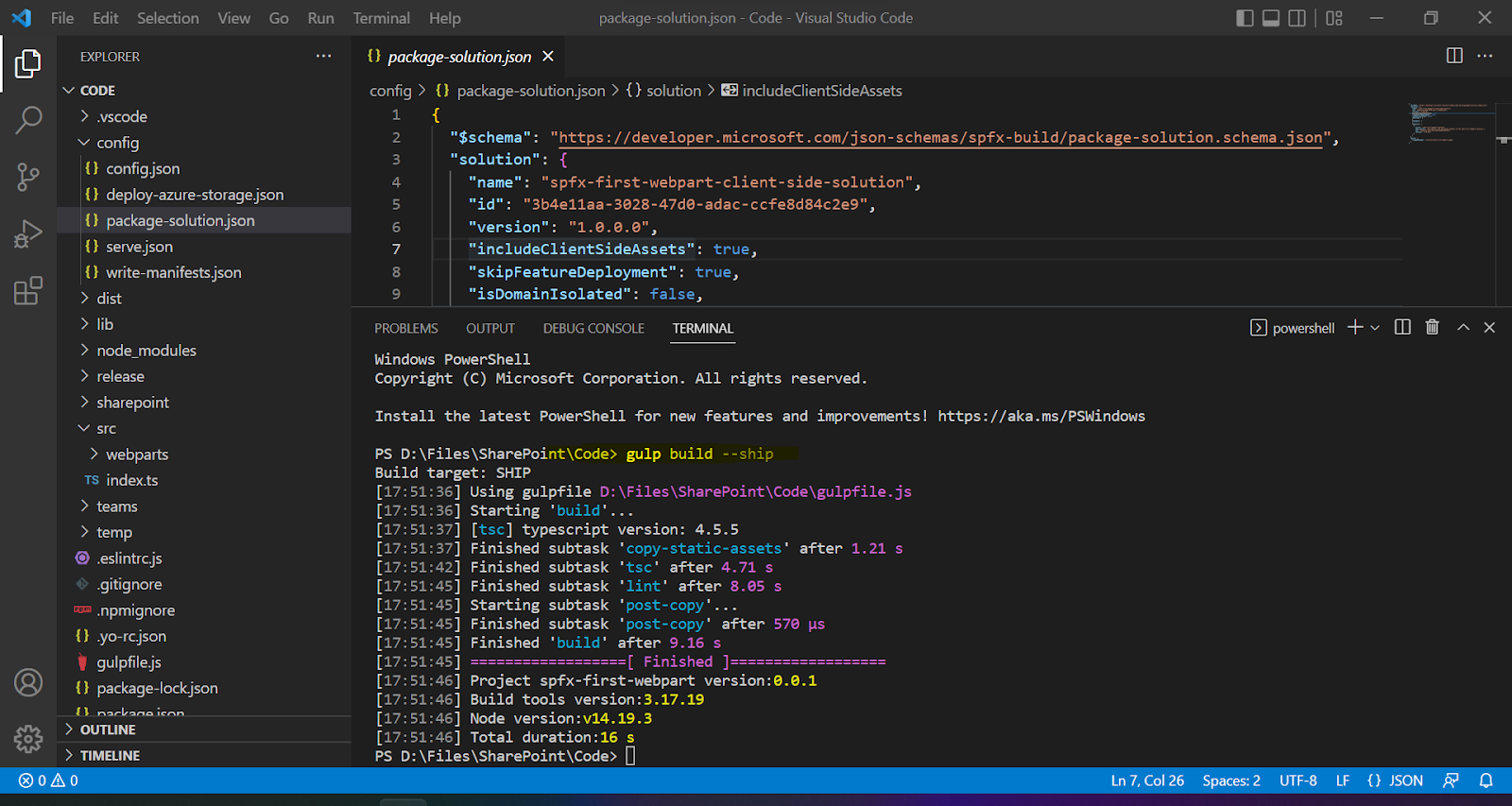The height and width of the screenshot is (806, 1512).
Task: Change encoding via UTF-8 status item
Action: 1298,780
